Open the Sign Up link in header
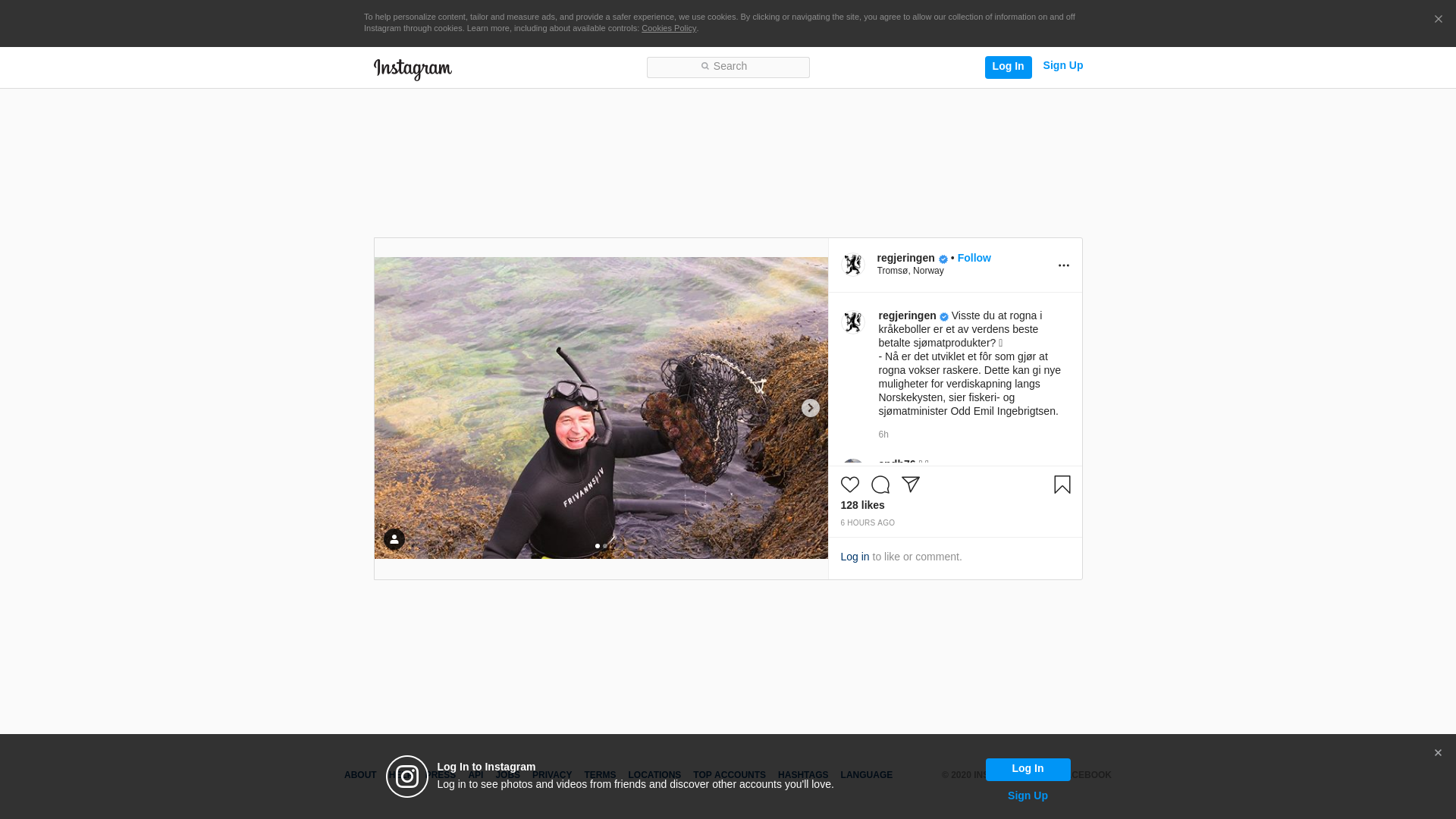This screenshot has height=819, width=1456. click(x=1062, y=66)
